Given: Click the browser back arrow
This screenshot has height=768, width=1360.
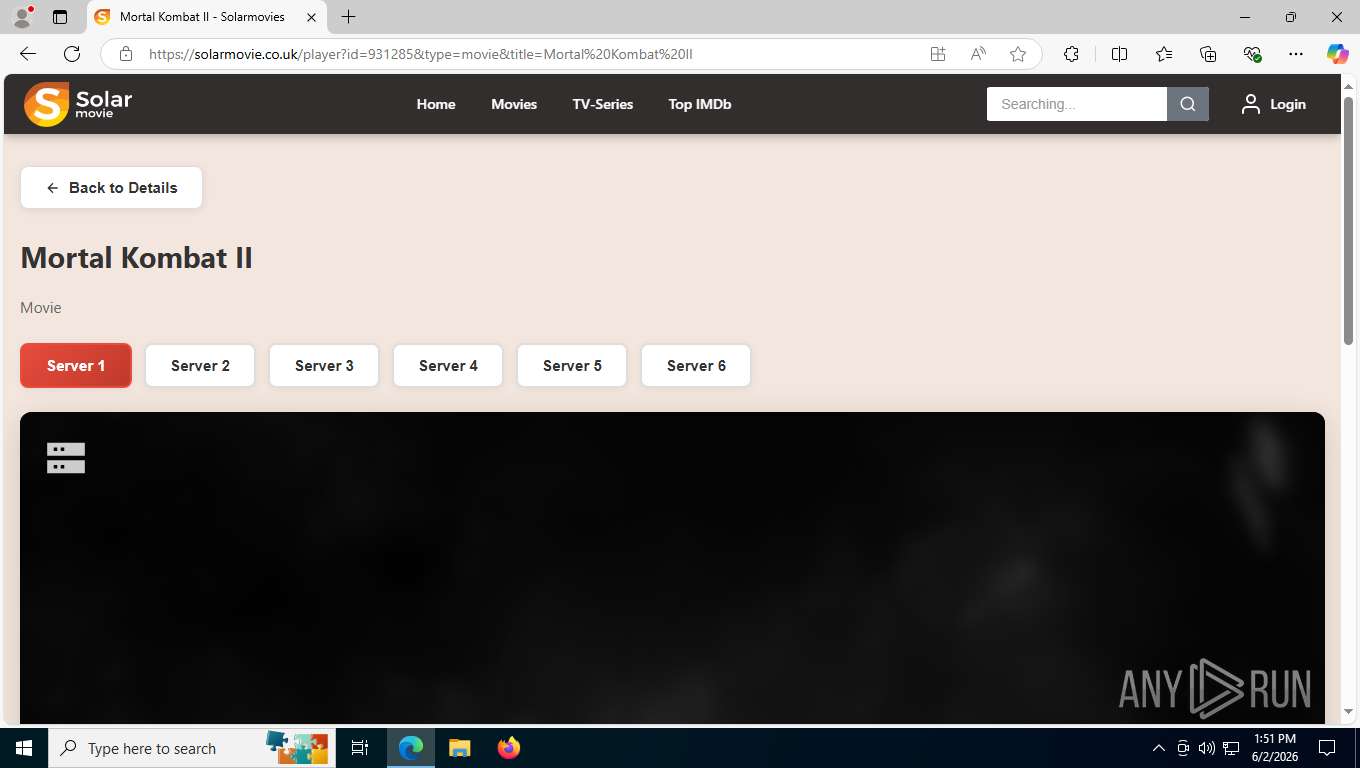Looking at the screenshot, I should pyautogui.click(x=28, y=54).
